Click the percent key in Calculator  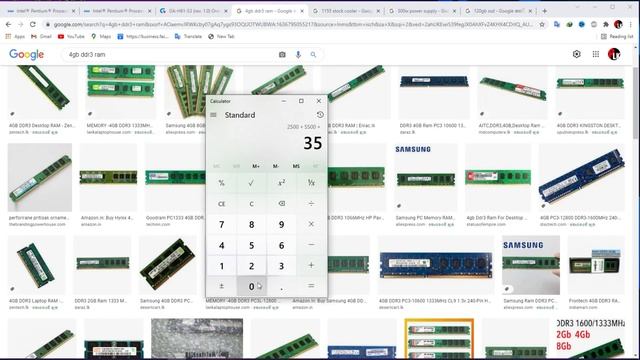point(222,183)
